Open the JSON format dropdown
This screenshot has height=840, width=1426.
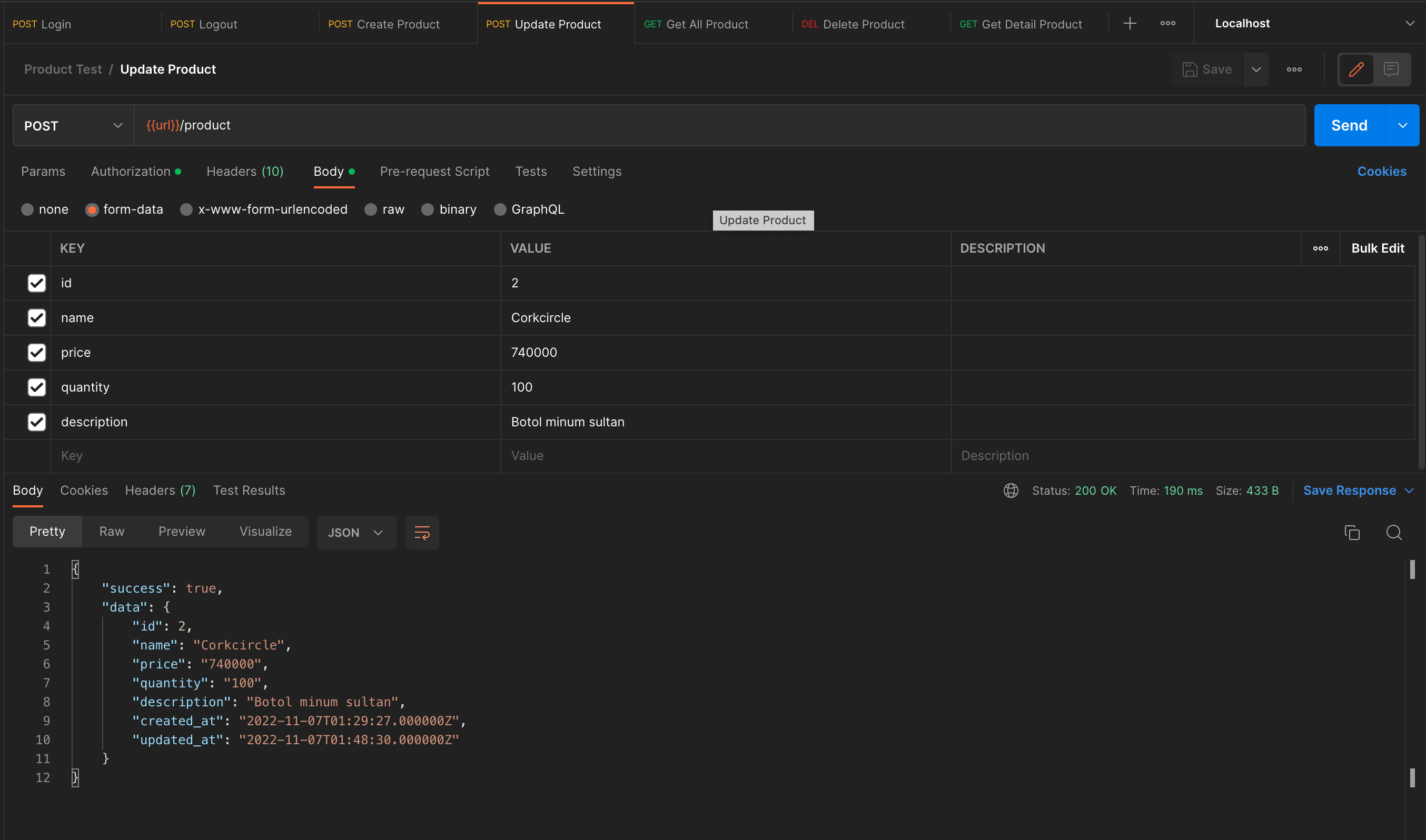click(x=356, y=532)
